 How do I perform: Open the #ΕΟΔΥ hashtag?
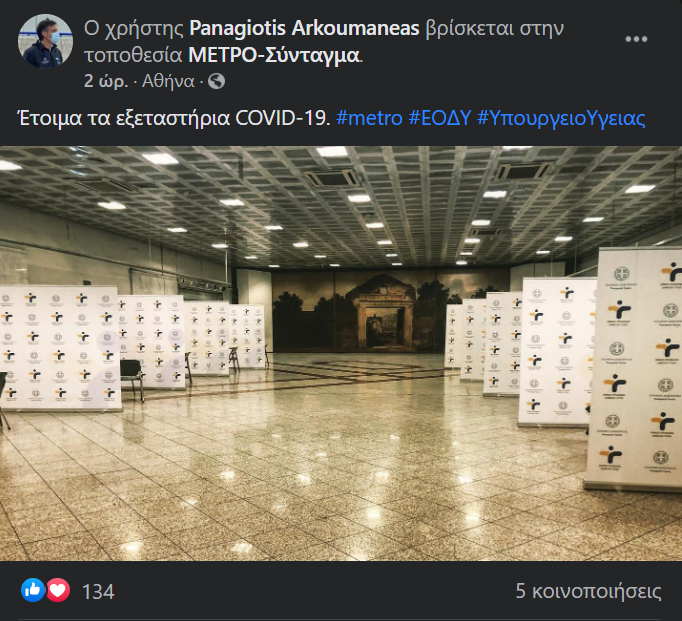(440, 118)
